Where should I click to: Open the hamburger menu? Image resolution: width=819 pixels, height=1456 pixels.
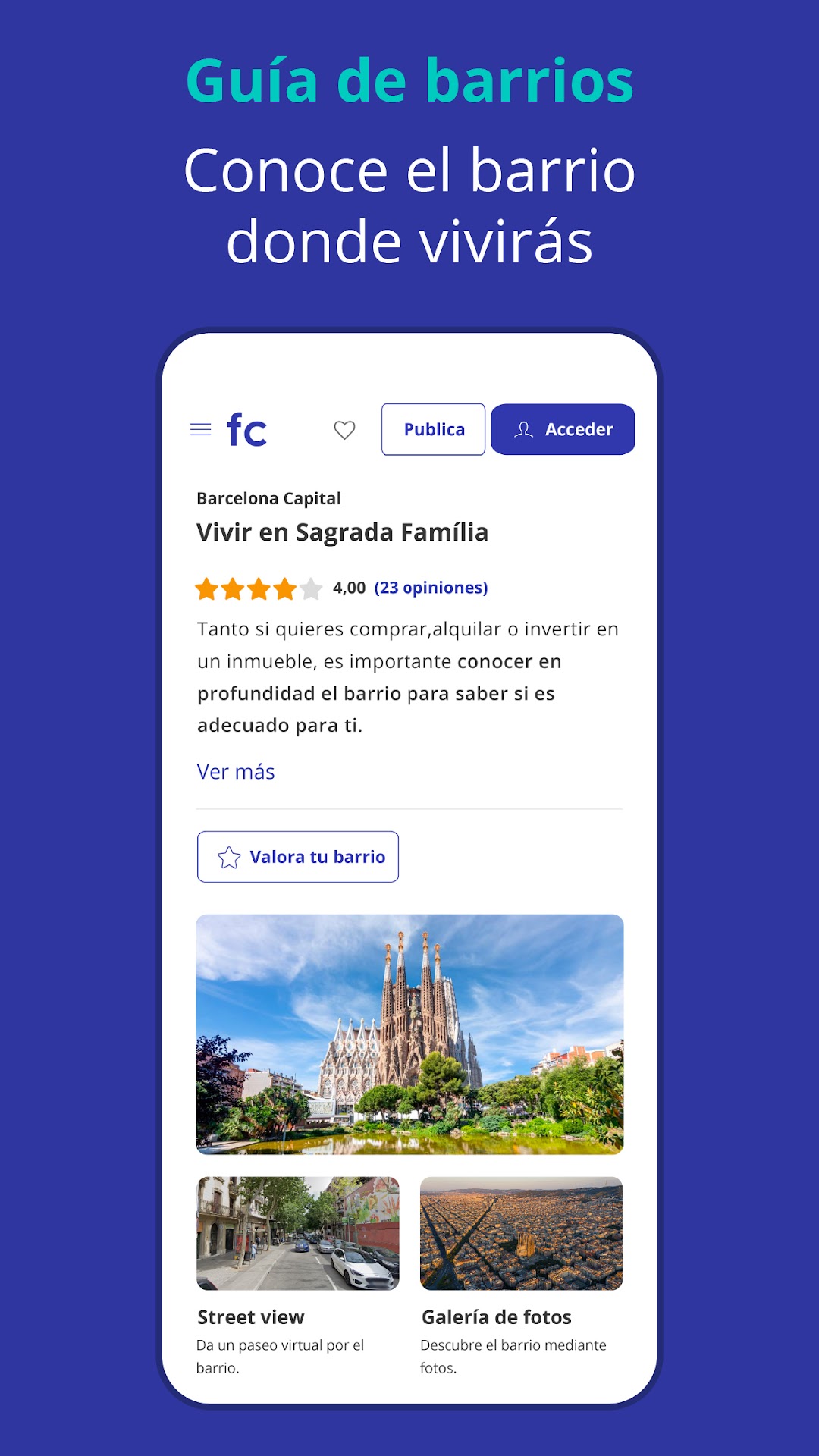click(200, 430)
